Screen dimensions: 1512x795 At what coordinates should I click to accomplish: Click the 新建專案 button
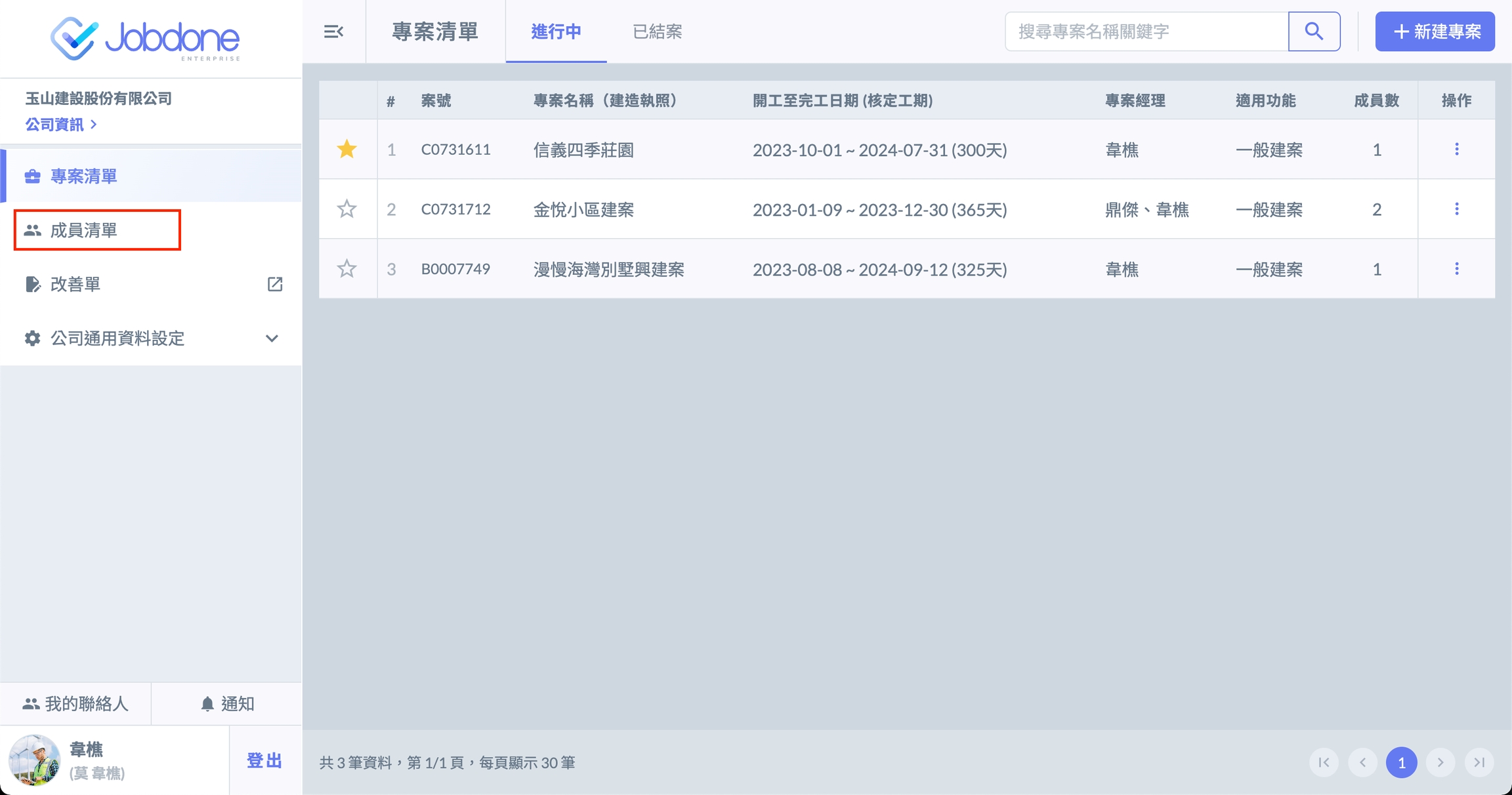1435,31
